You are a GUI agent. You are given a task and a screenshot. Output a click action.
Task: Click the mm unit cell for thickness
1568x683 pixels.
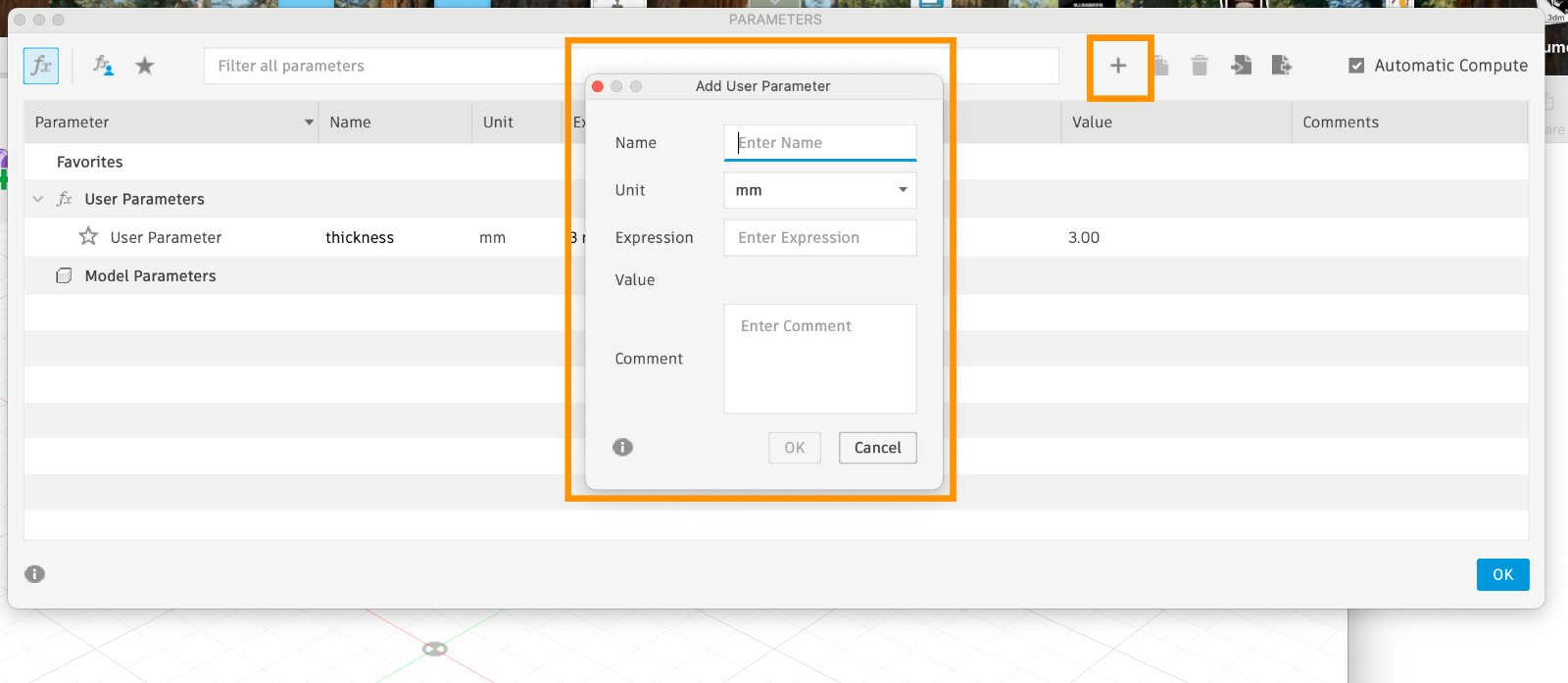click(x=492, y=237)
